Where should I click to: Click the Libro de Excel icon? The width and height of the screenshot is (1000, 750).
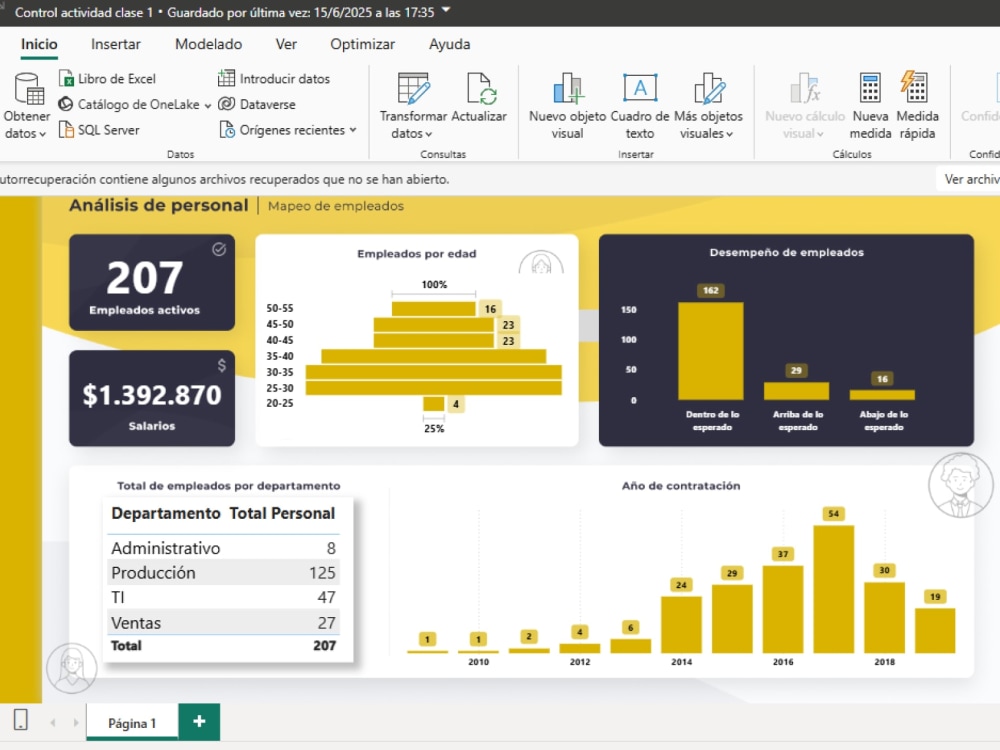66,78
